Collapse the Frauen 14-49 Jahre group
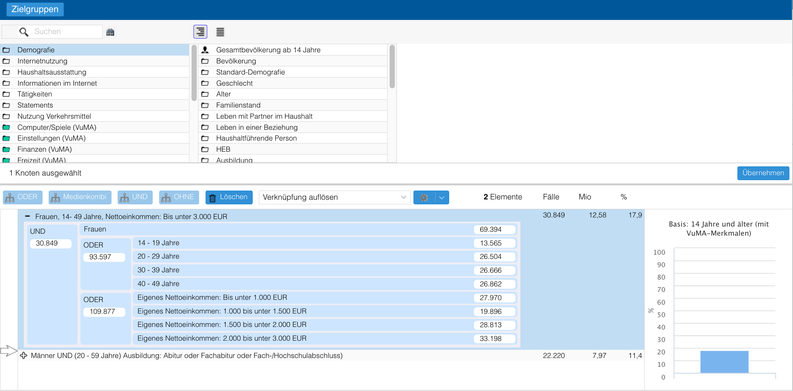The width and height of the screenshot is (793, 391). (27, 216)
